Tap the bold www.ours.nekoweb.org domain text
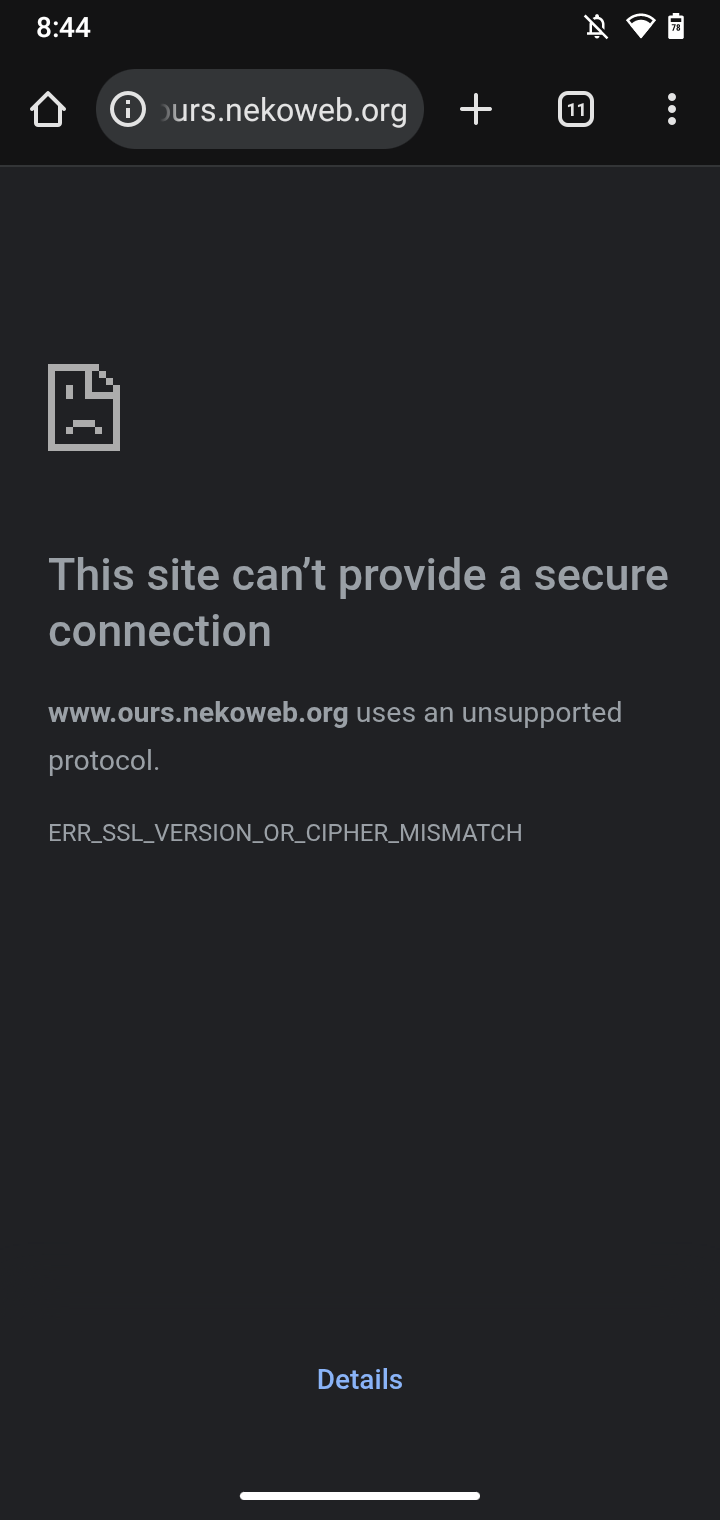The image size is (720, 1520). point(198,713)
